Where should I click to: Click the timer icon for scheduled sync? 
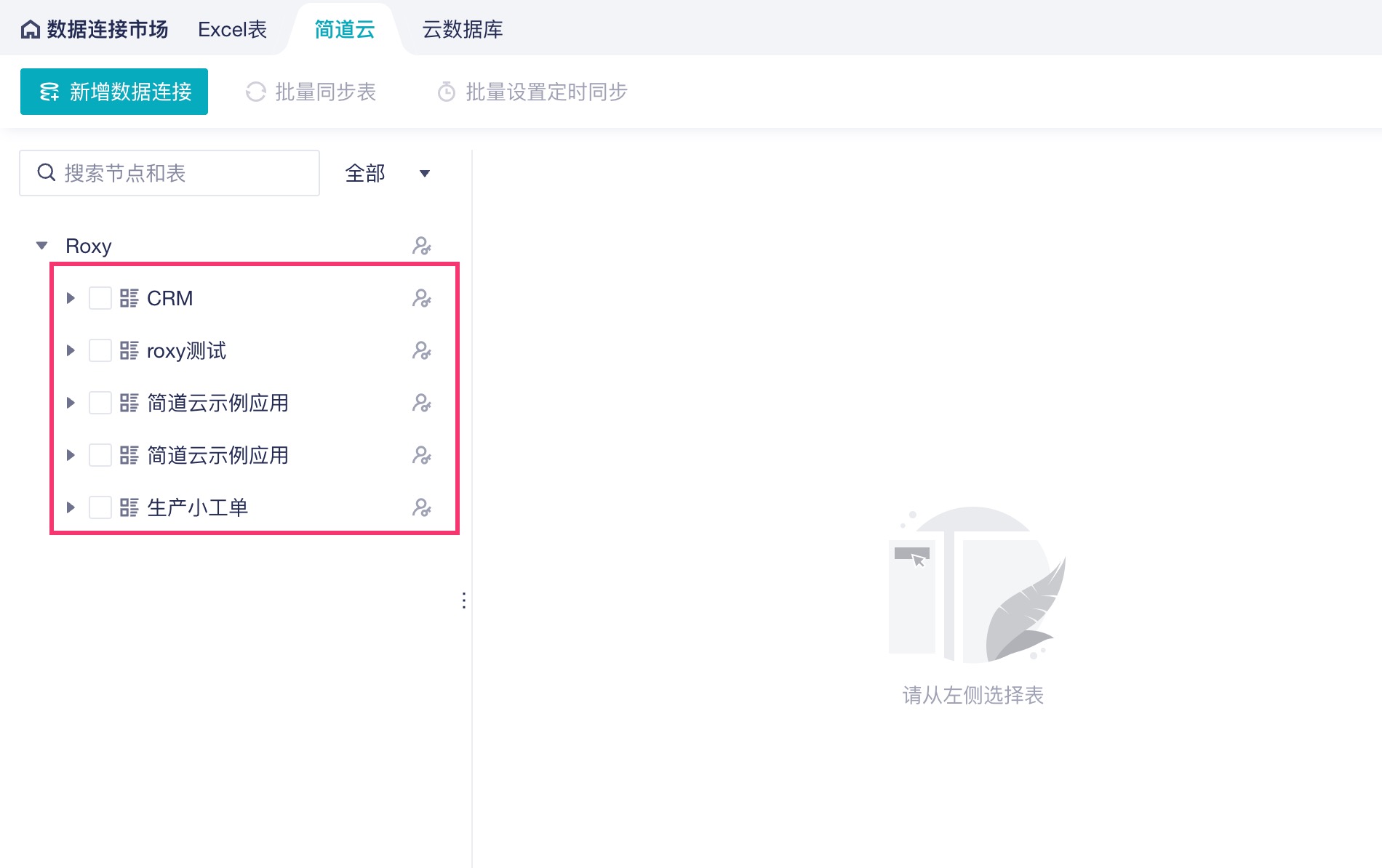pyautogui.click(x=447, y=92)
